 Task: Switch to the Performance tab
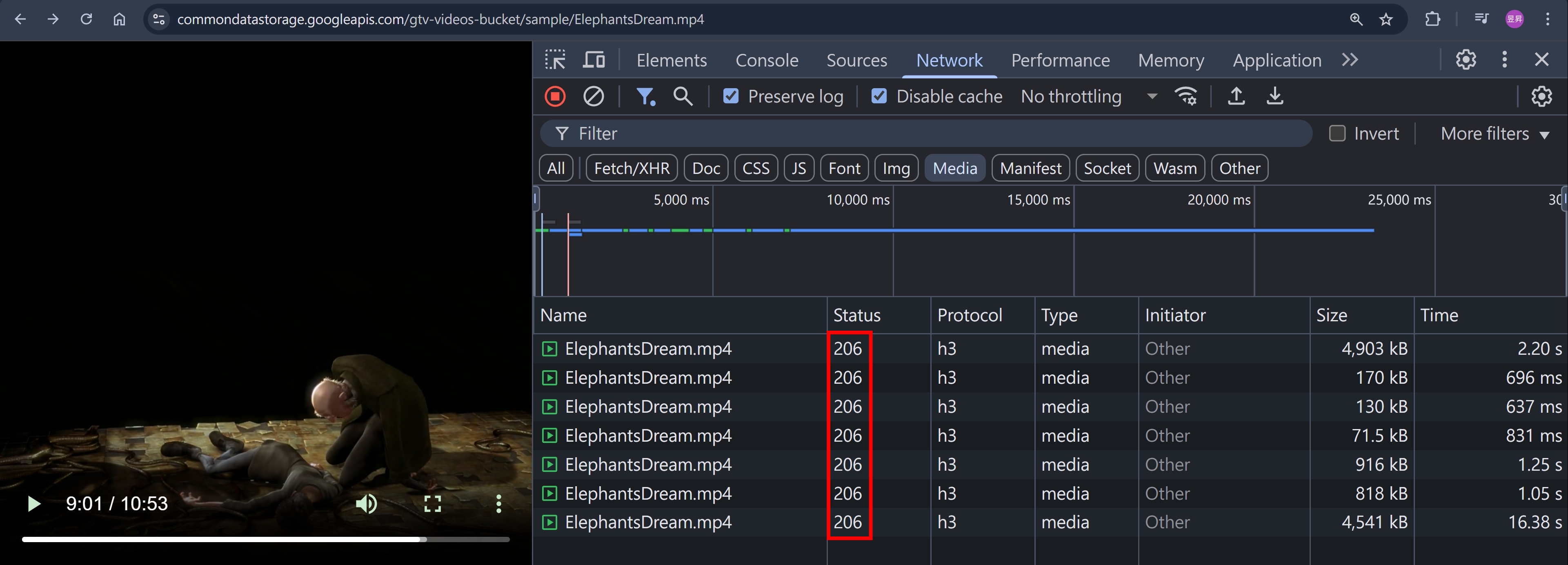[x=1060, y=60]
